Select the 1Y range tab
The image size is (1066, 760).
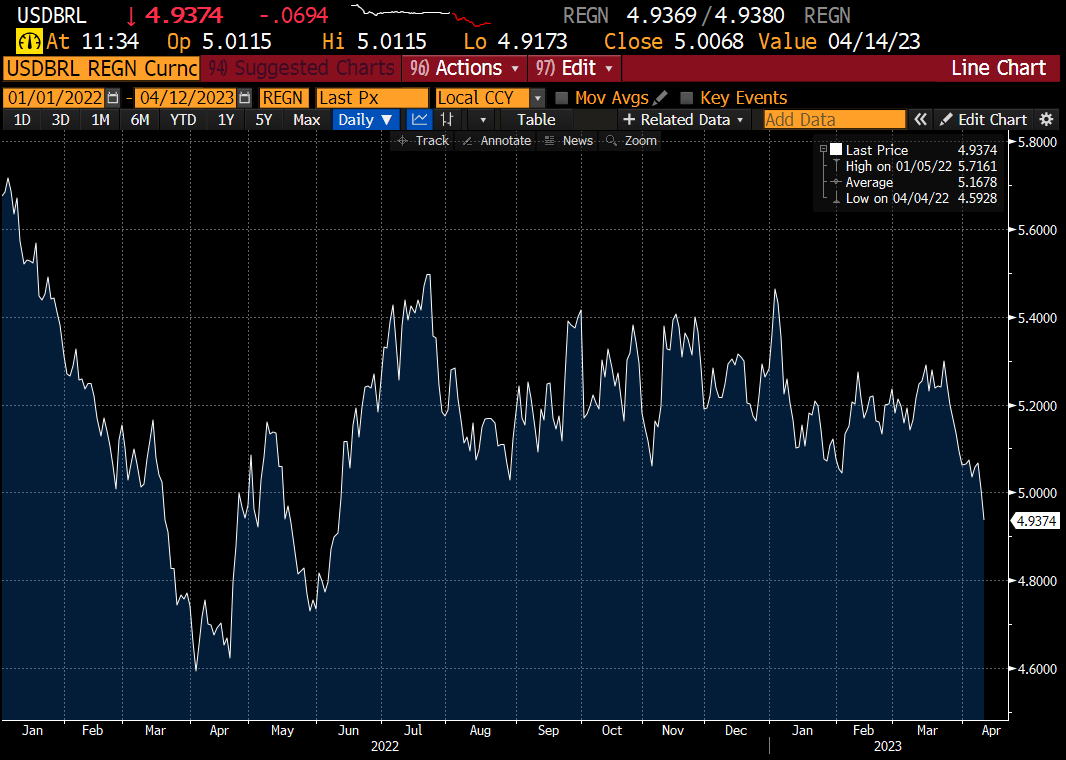pos(226,120)
